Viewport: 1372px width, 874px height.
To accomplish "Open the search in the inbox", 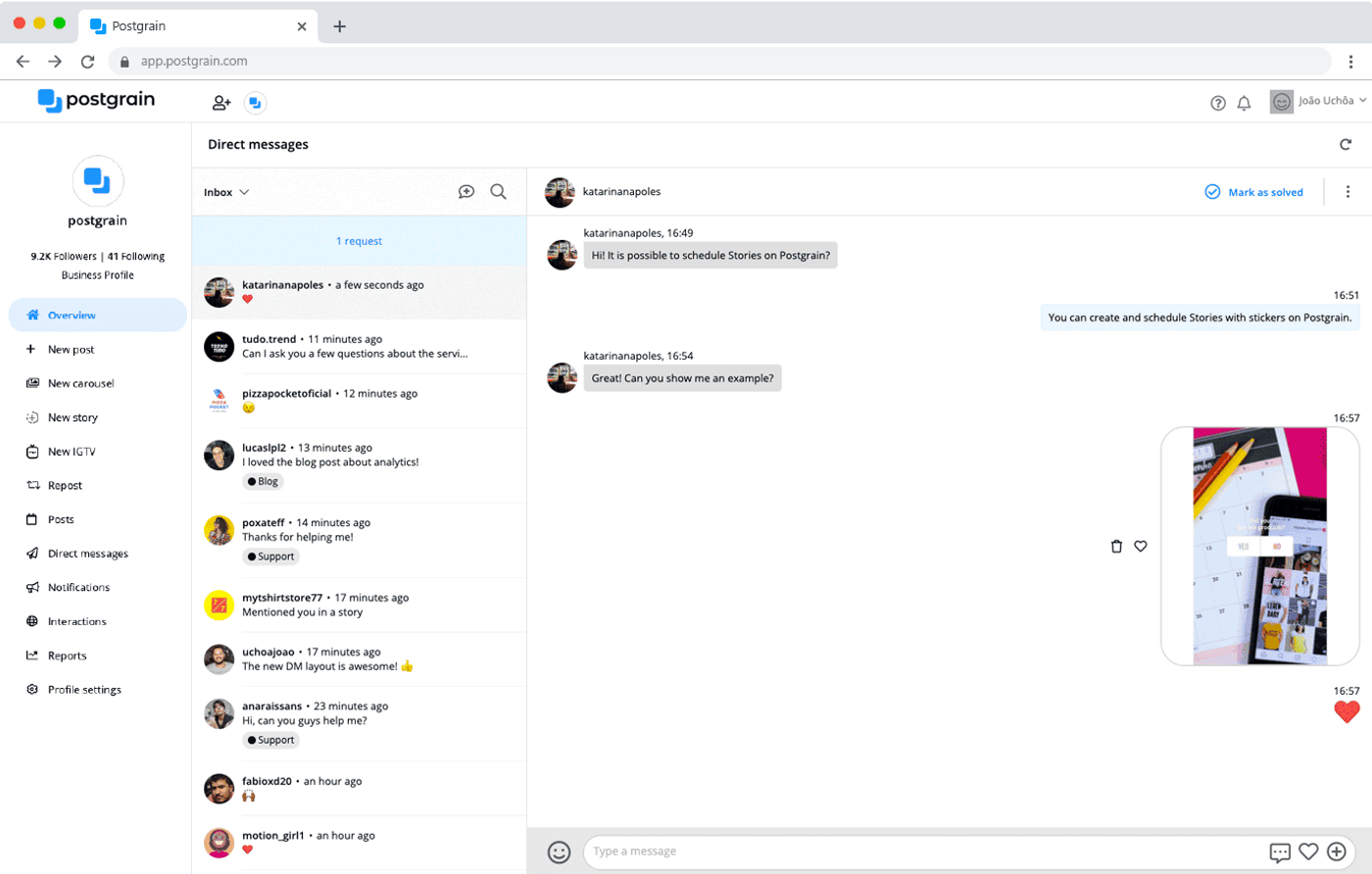I will (499, 192).
